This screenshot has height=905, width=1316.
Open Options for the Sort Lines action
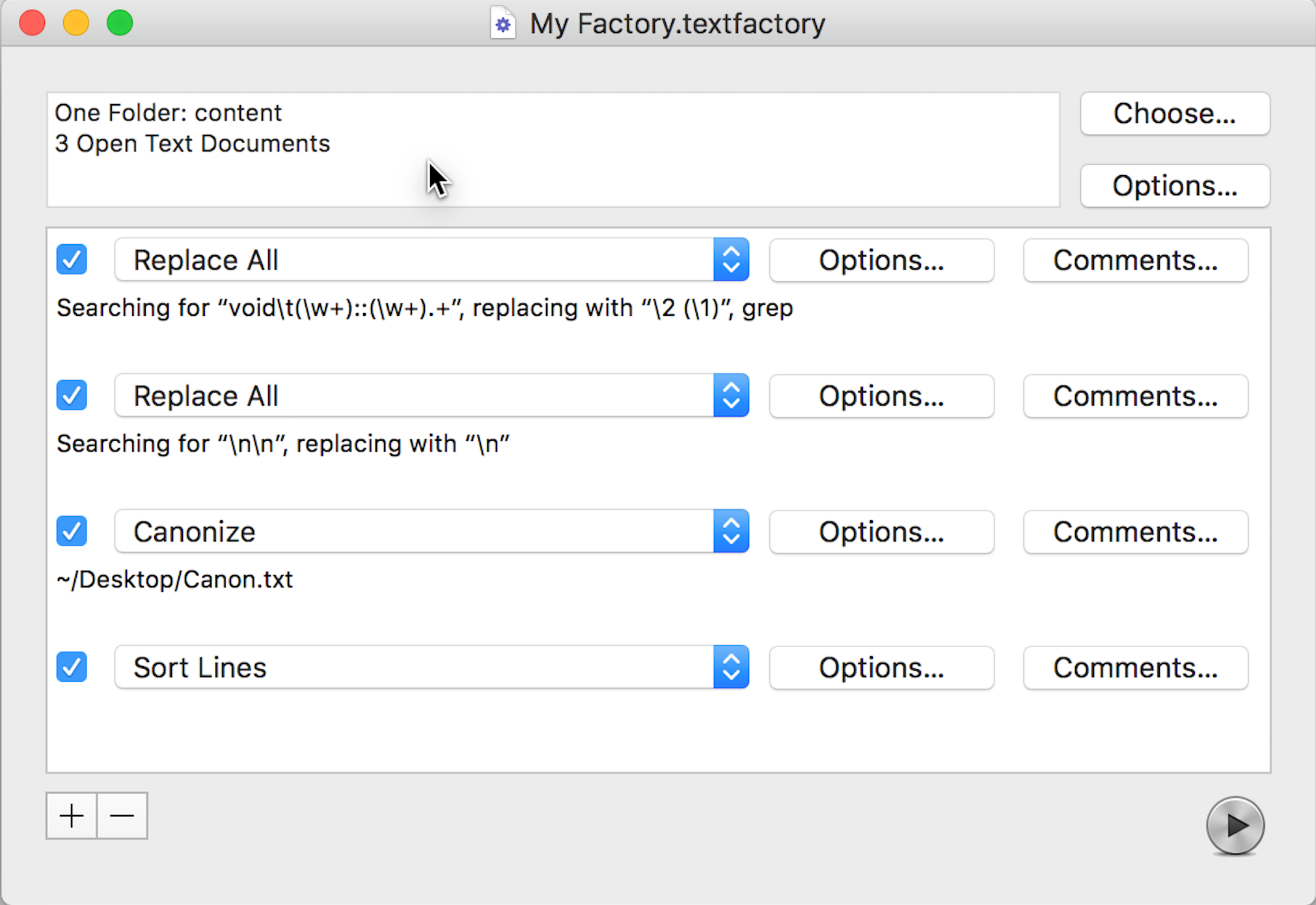(881, 667)
